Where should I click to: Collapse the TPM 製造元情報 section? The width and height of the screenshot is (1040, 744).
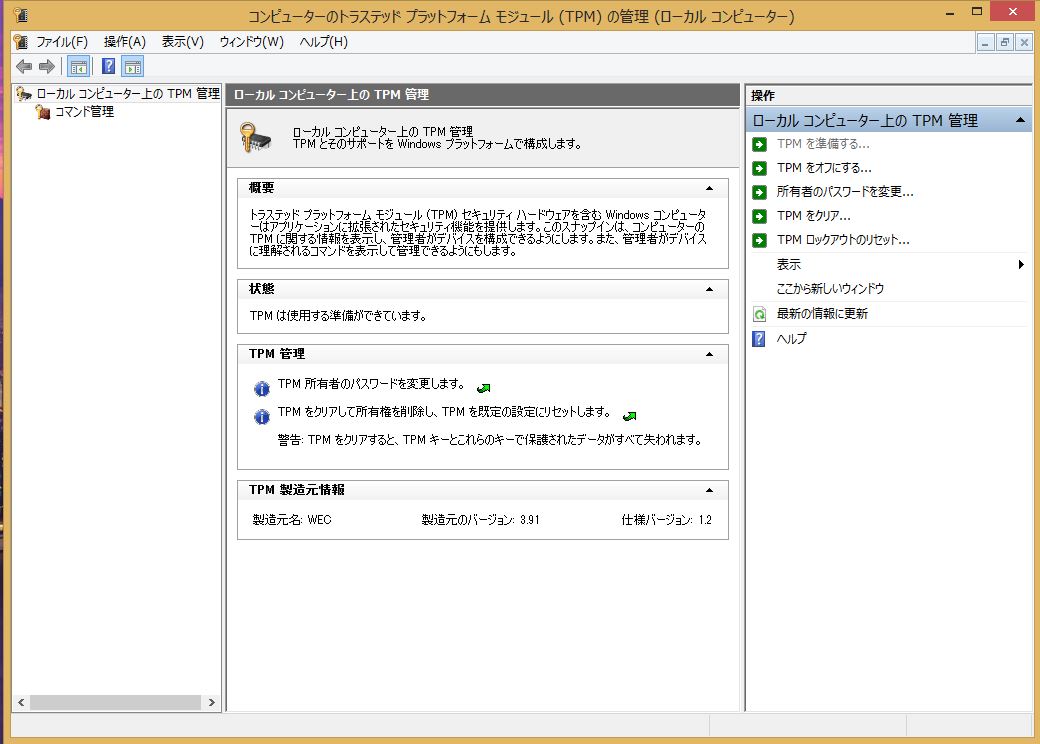pyautogui.click(x=709, y=490)
